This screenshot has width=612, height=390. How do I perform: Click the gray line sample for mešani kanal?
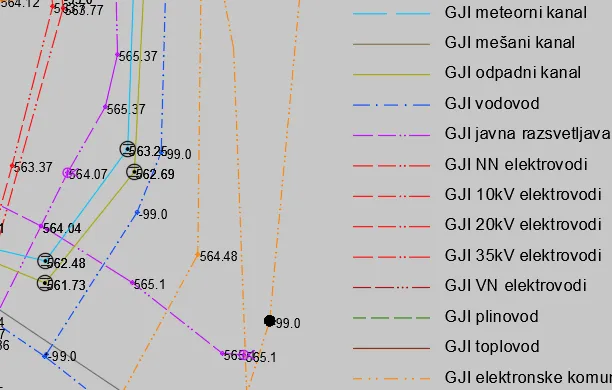391,44
